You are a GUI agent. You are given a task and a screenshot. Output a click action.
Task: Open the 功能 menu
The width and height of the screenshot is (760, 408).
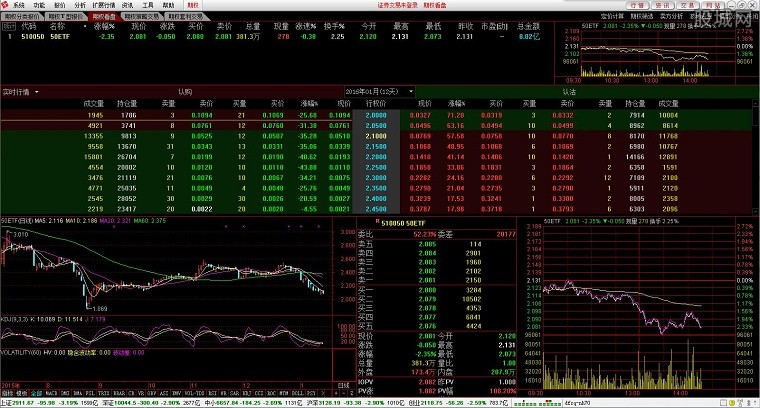39,5
